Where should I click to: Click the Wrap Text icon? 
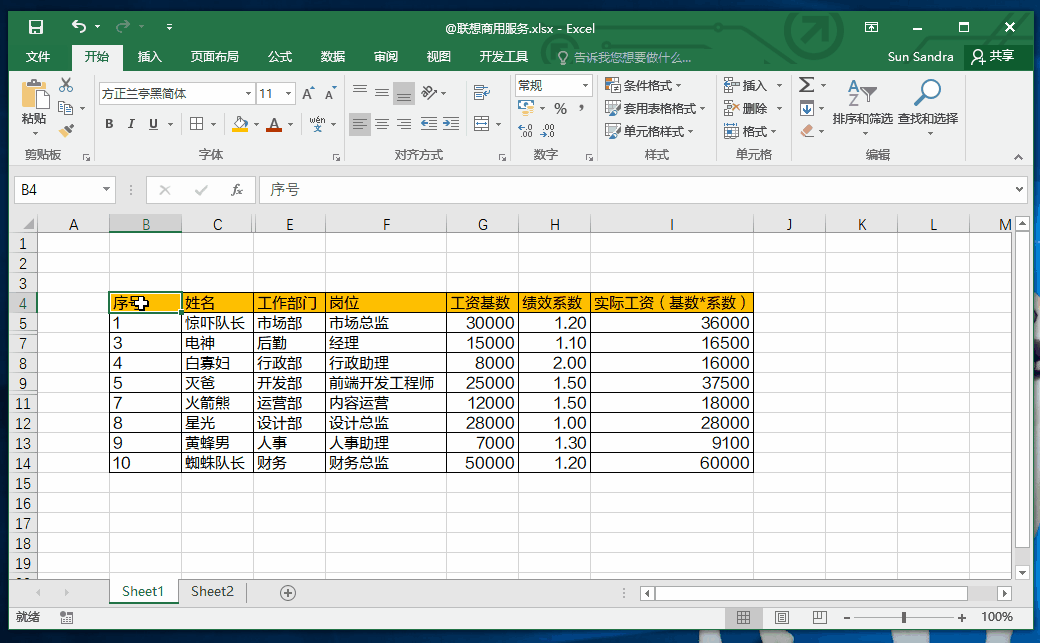[x=481, y=93]
